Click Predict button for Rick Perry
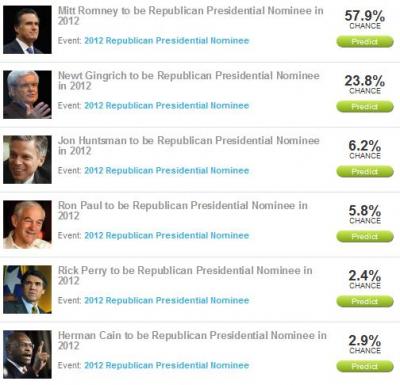400x385 pixels. (365, 301)
